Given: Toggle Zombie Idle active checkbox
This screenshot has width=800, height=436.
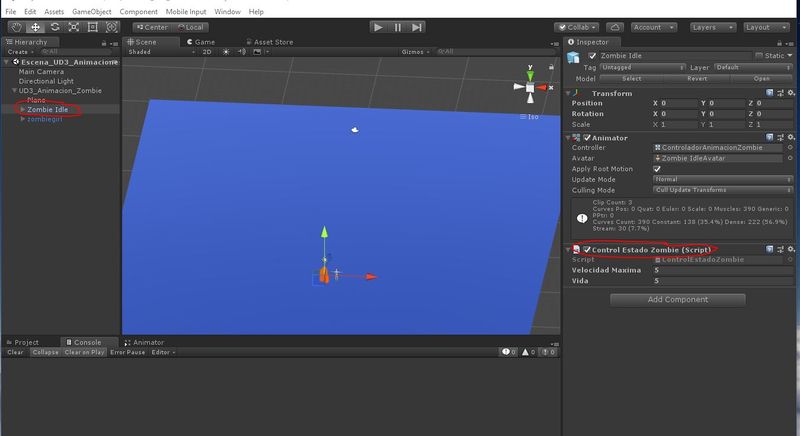Looking at the screenshot, I should (x=592, y=56).
